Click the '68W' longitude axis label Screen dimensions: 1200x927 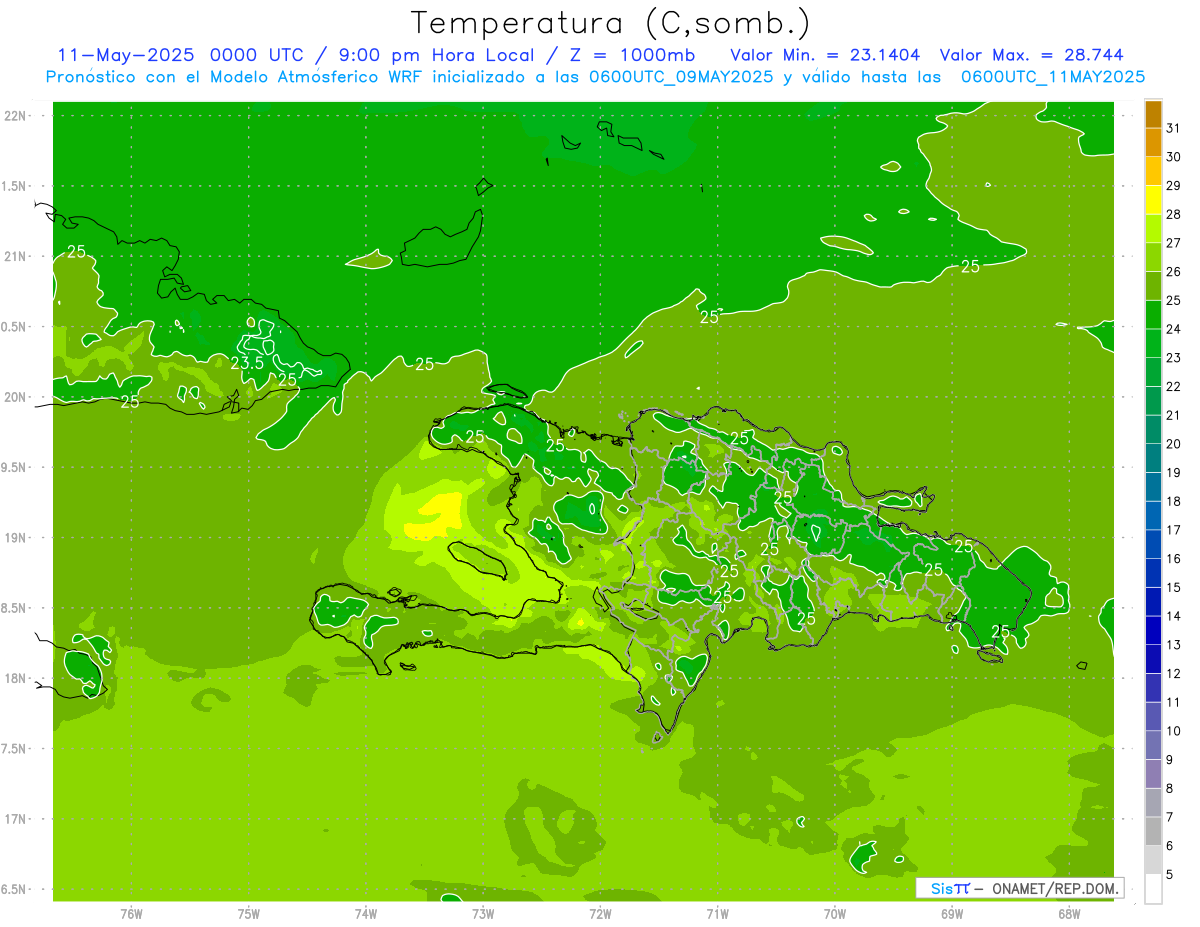[1069, 913]
